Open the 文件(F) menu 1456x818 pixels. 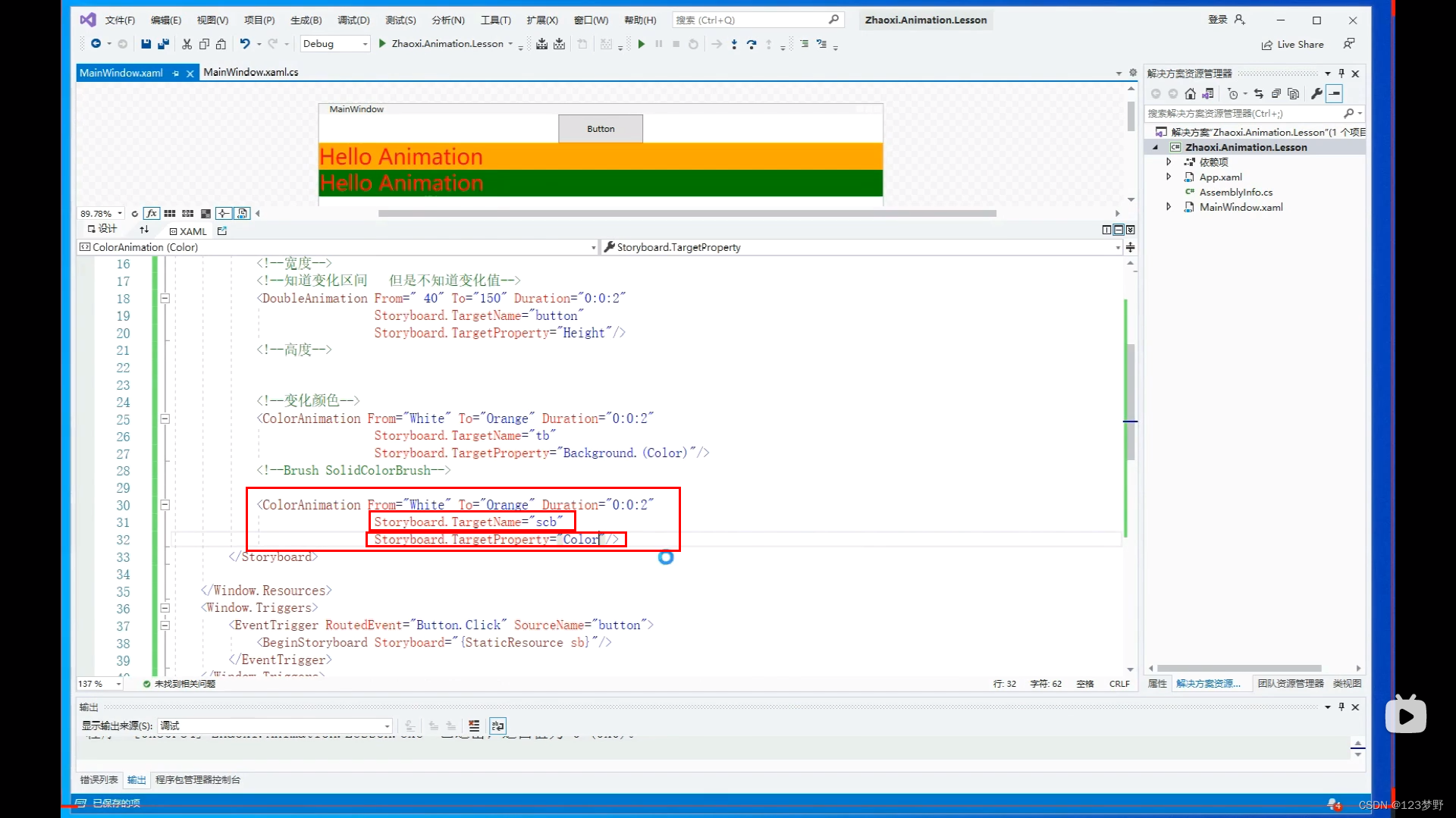[x=120, y=20]
